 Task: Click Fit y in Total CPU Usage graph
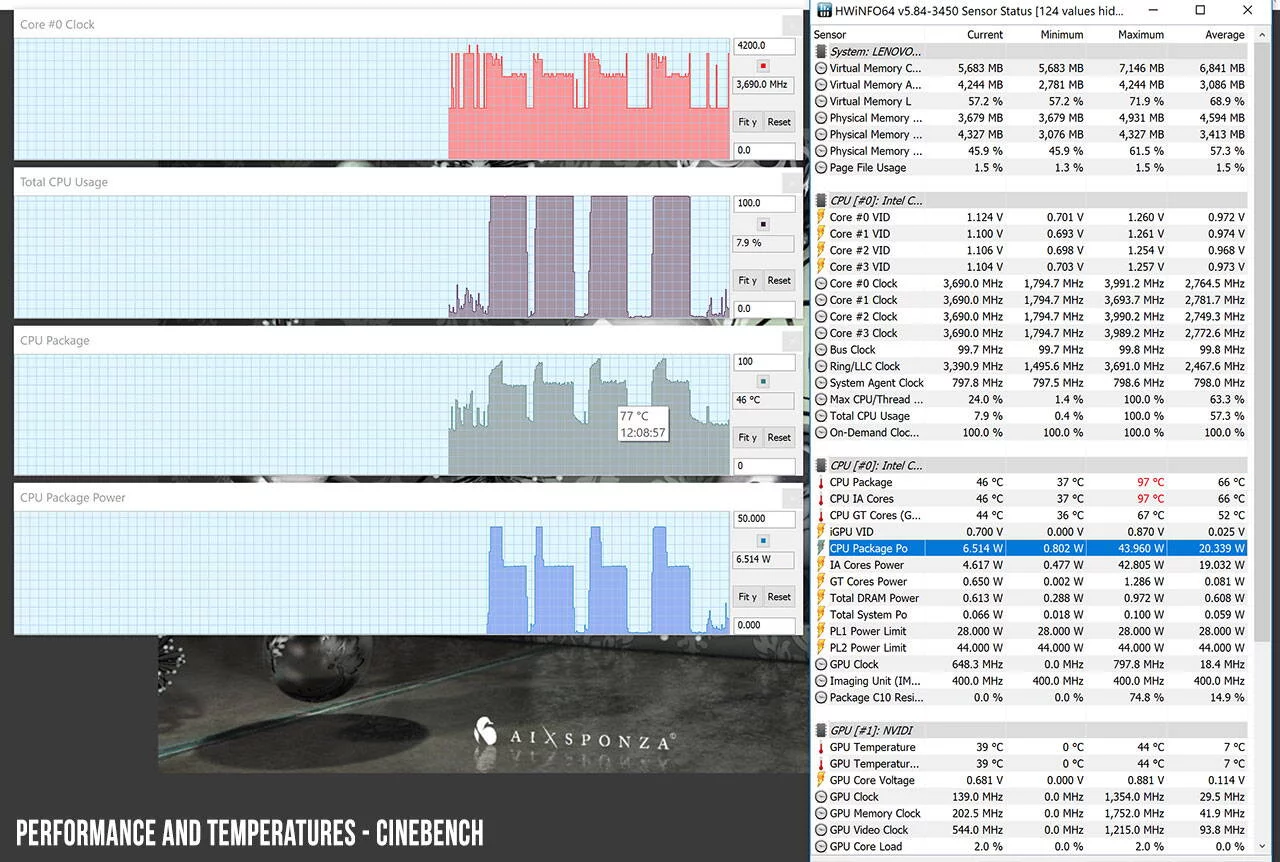click(x=747, y=280)
